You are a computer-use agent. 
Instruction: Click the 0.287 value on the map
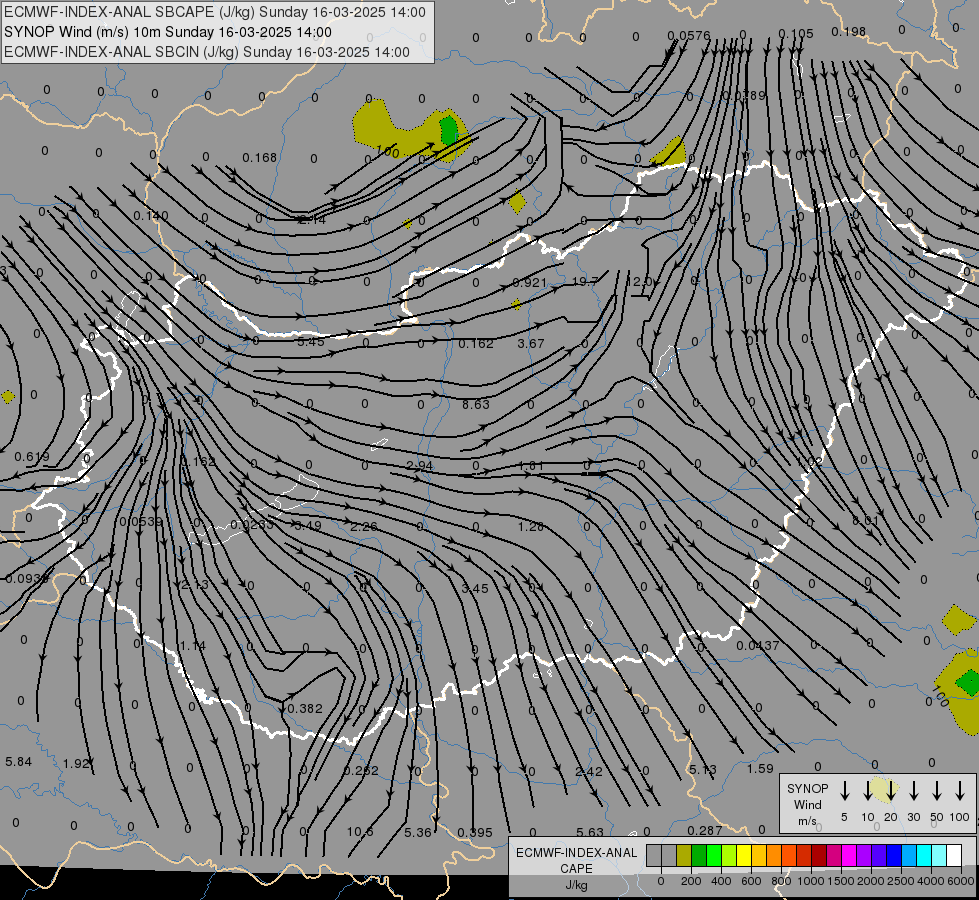pos(705,830)
